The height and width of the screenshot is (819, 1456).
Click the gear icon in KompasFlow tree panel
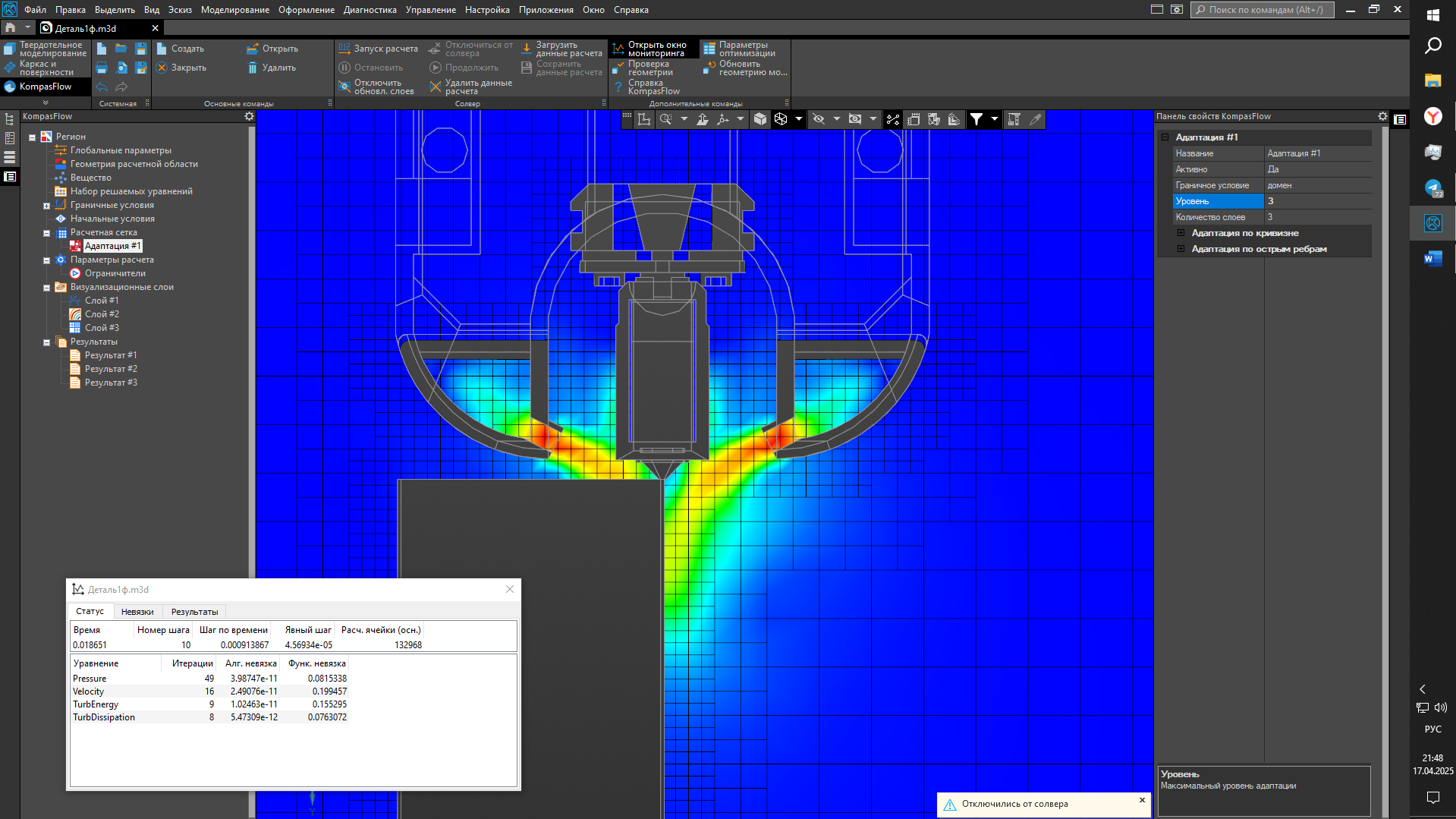pyautogui.click(x=249, y=116)
